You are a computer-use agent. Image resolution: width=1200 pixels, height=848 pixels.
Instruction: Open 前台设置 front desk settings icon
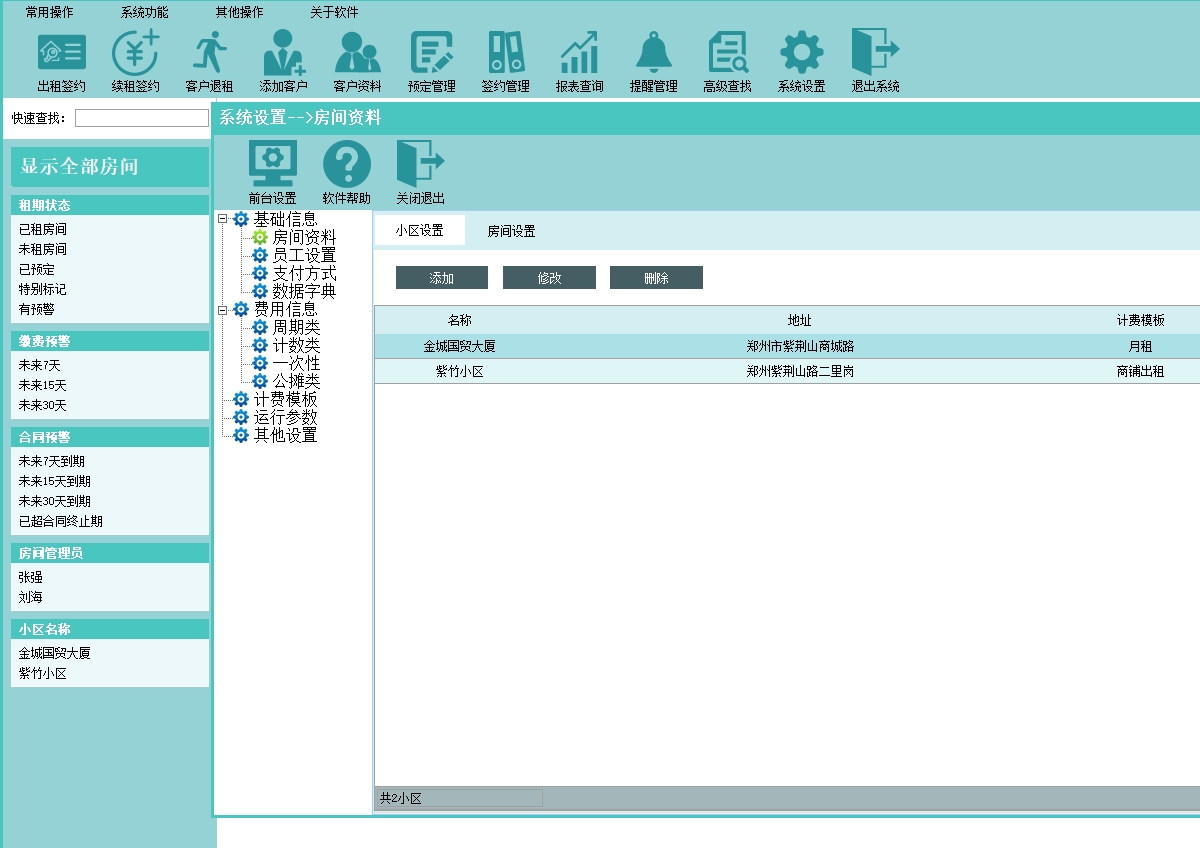tap(272, 164)
